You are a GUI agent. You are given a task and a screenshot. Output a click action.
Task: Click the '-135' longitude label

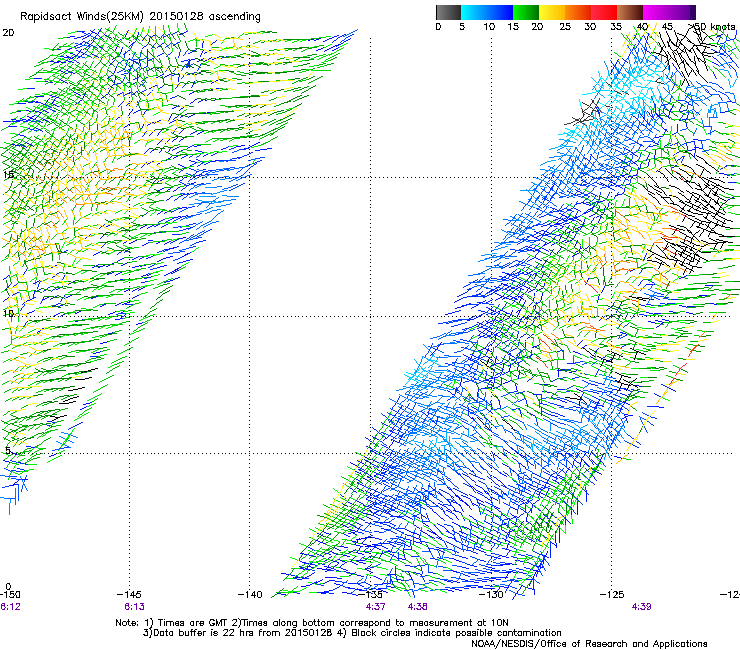pos(371,595)
